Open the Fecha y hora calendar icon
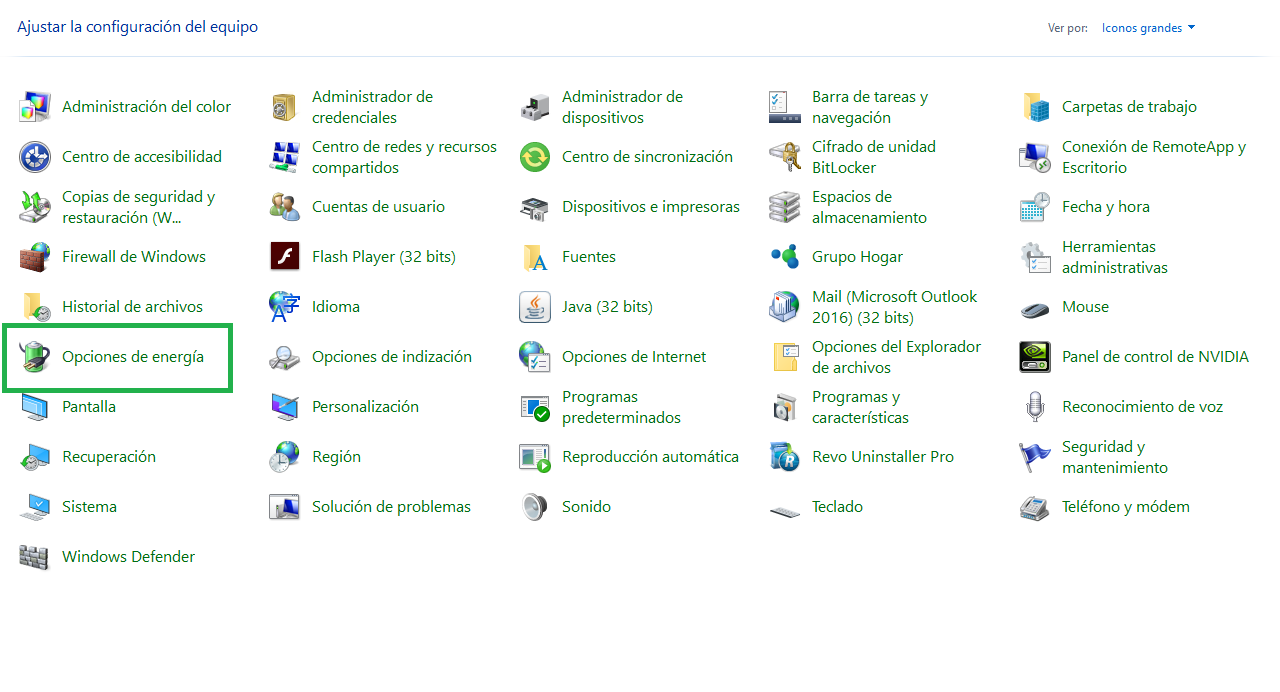Screen dimensions: 1280x692 (1035, 207)
